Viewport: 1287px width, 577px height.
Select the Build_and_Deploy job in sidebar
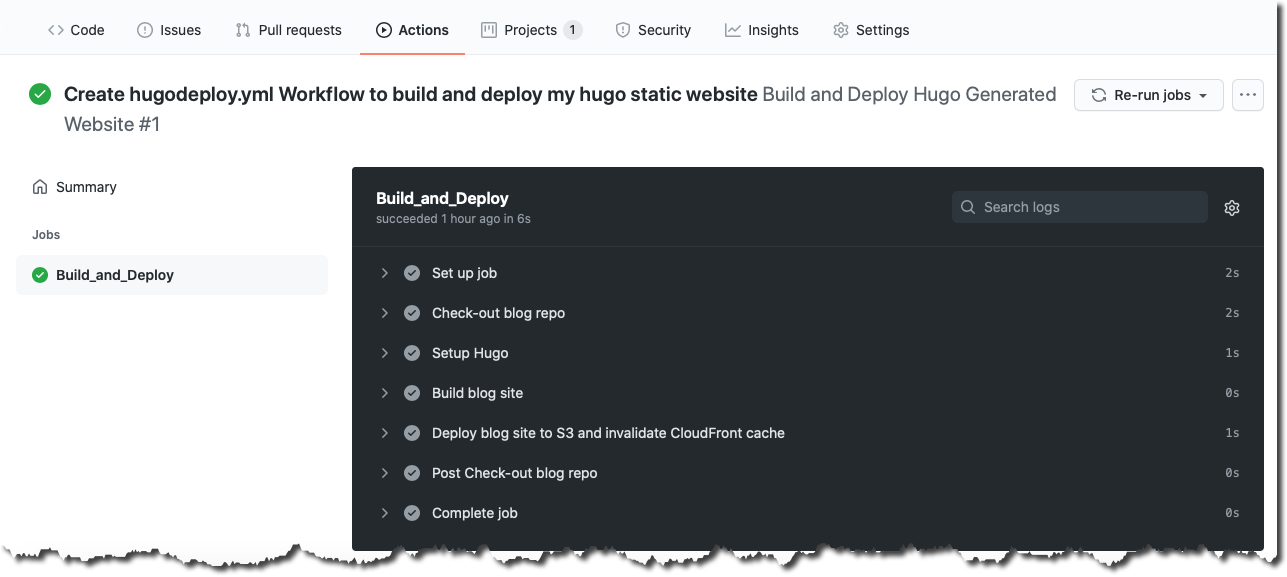coord(172,275)
